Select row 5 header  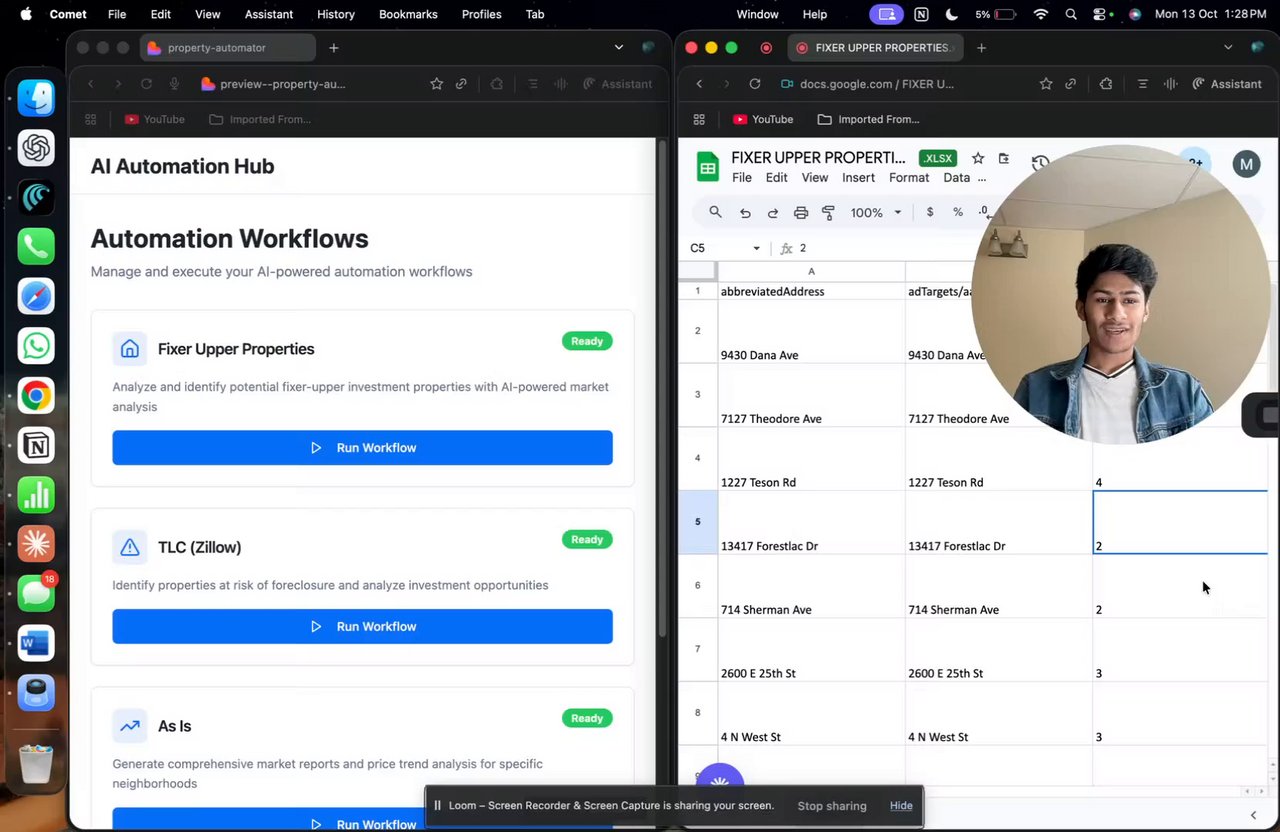coord(698,522)
